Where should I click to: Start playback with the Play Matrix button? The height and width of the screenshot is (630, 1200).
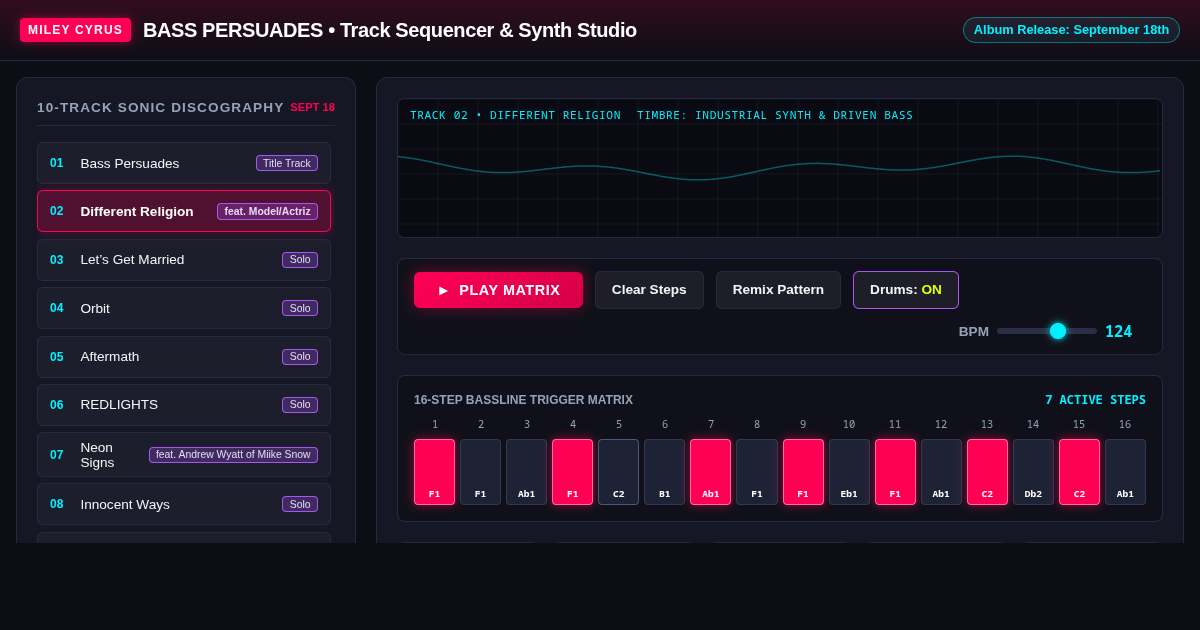pyautogui.click(x=498, y=290)
